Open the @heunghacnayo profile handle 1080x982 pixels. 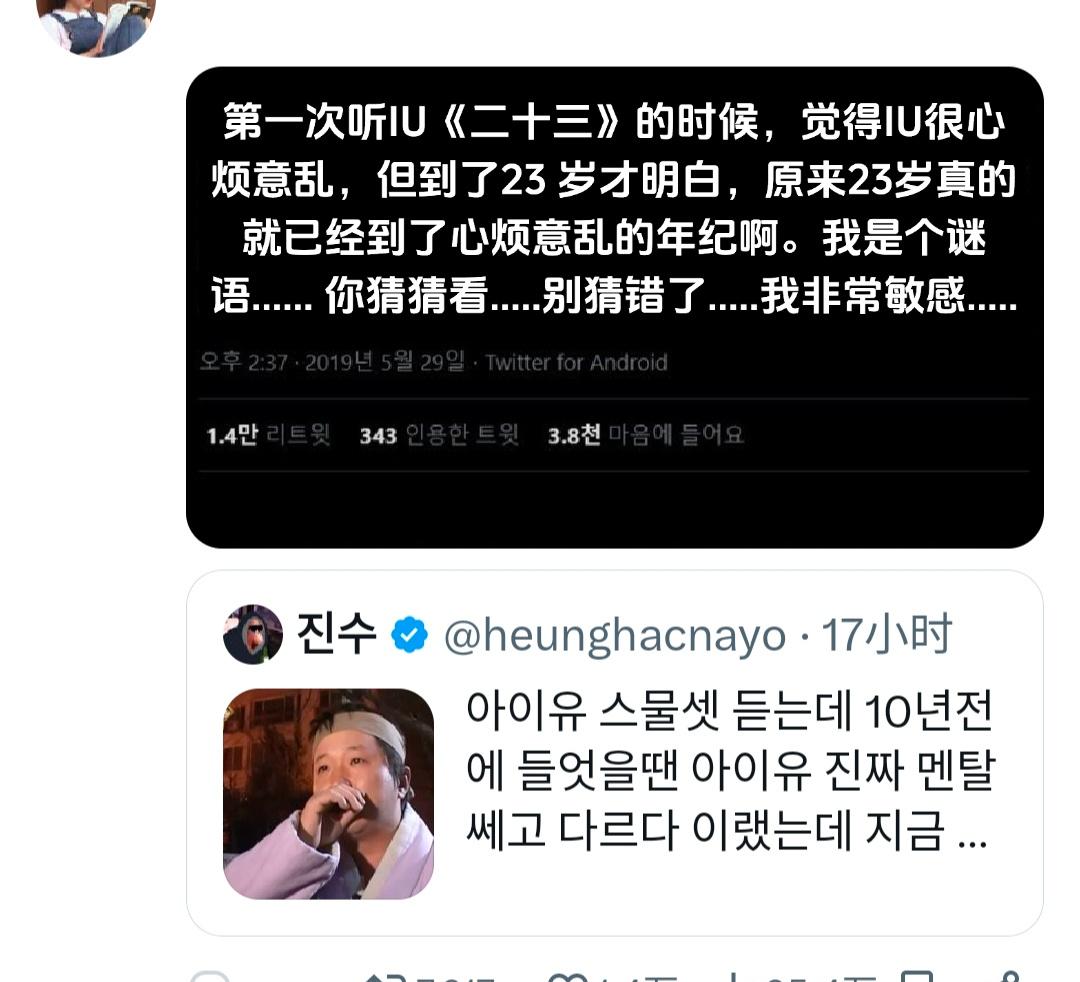point(615,636)
